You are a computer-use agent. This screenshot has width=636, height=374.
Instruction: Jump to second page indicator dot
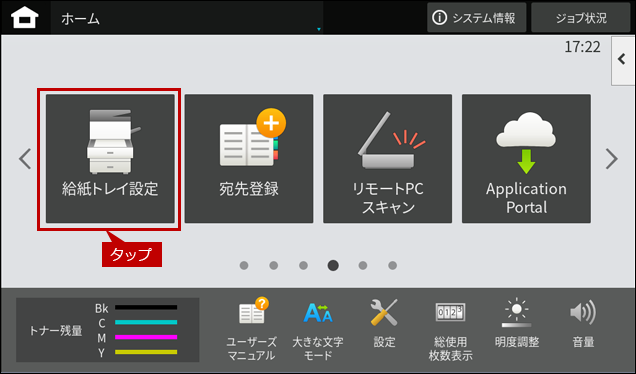click(274, 265)
